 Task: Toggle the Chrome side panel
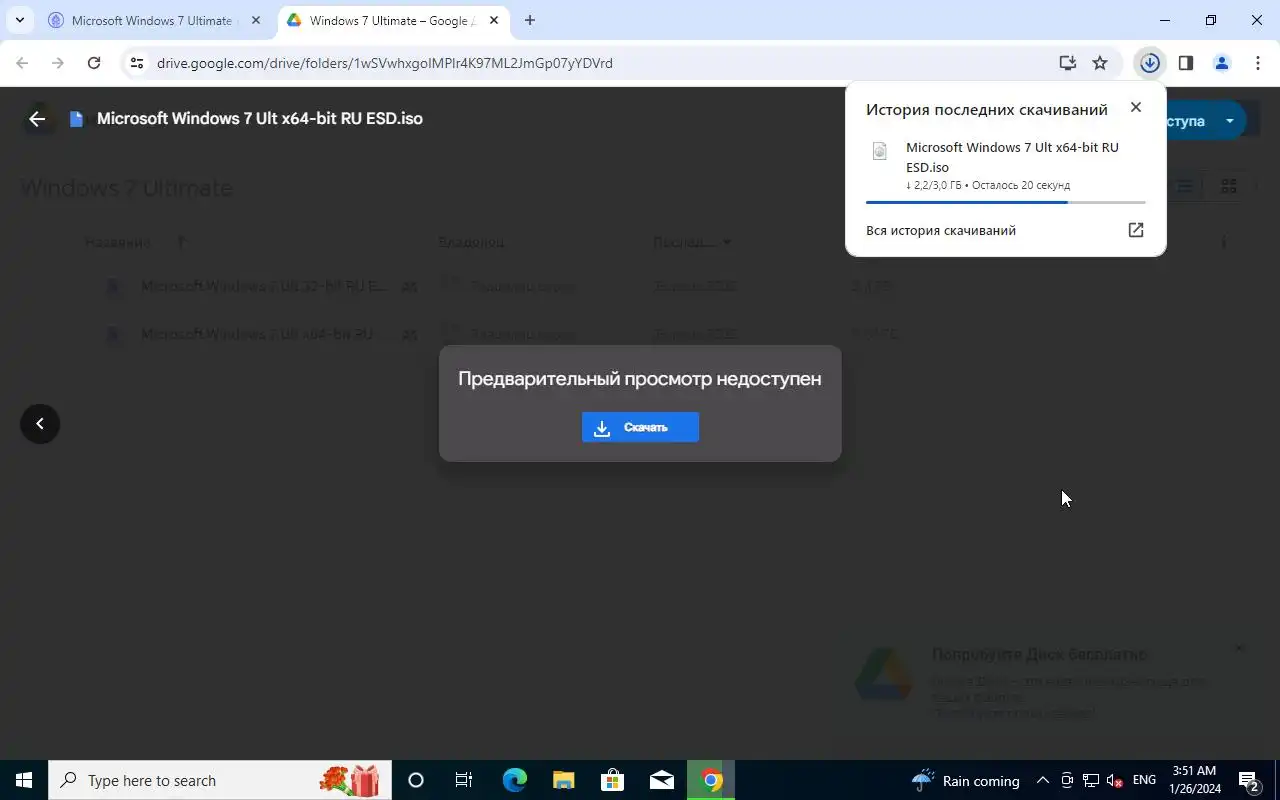click(x=1186, y=63)
